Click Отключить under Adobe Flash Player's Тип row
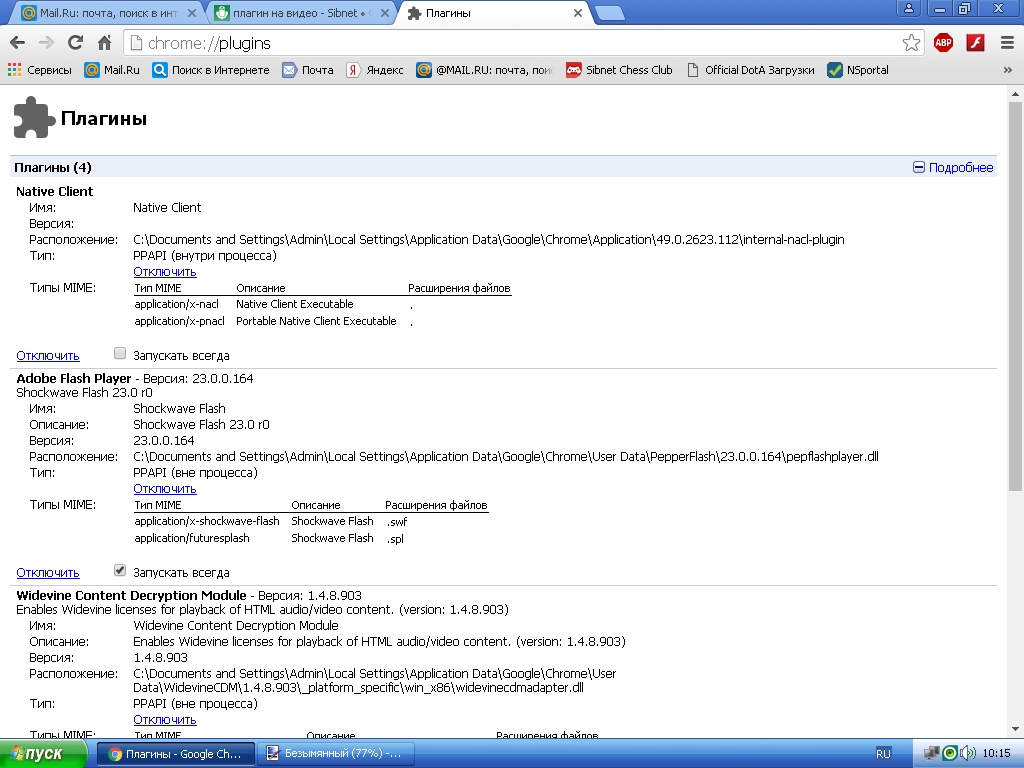Screen dimensions: 1024x768 (x=165, y=488)
